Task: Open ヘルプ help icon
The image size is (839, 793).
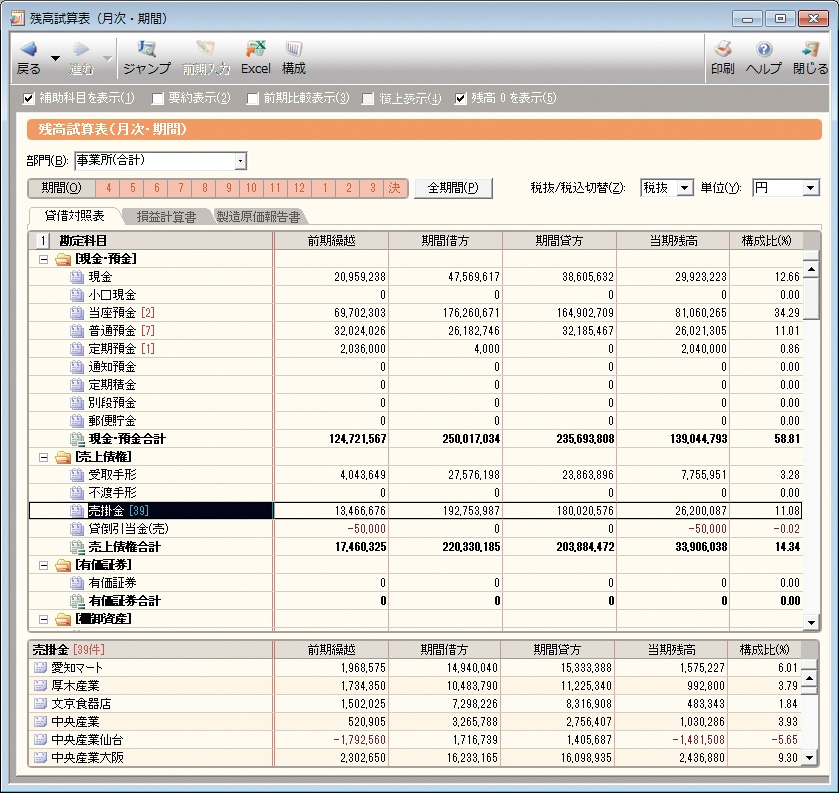Action: [764, 49]
